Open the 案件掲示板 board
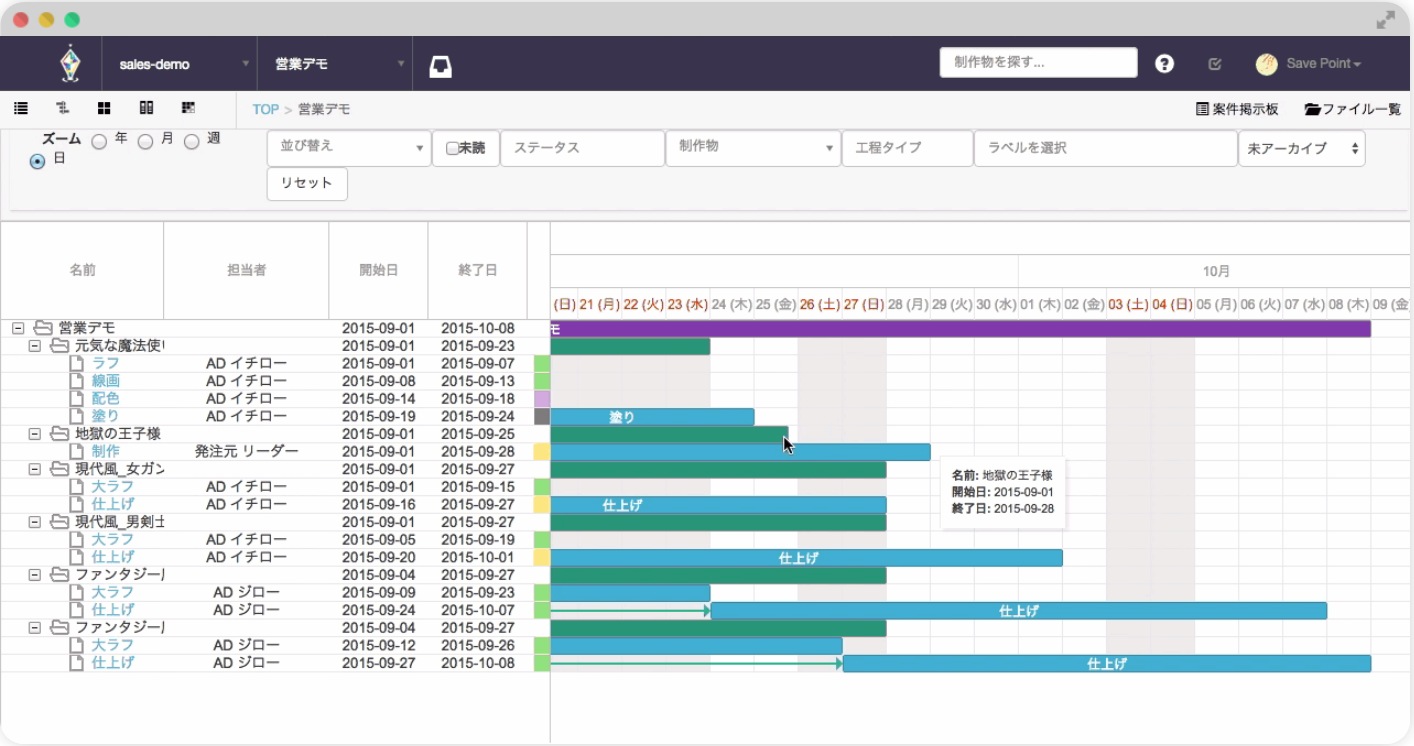This screenshot has height=746, width=1414. click(x=1237, y=109)
